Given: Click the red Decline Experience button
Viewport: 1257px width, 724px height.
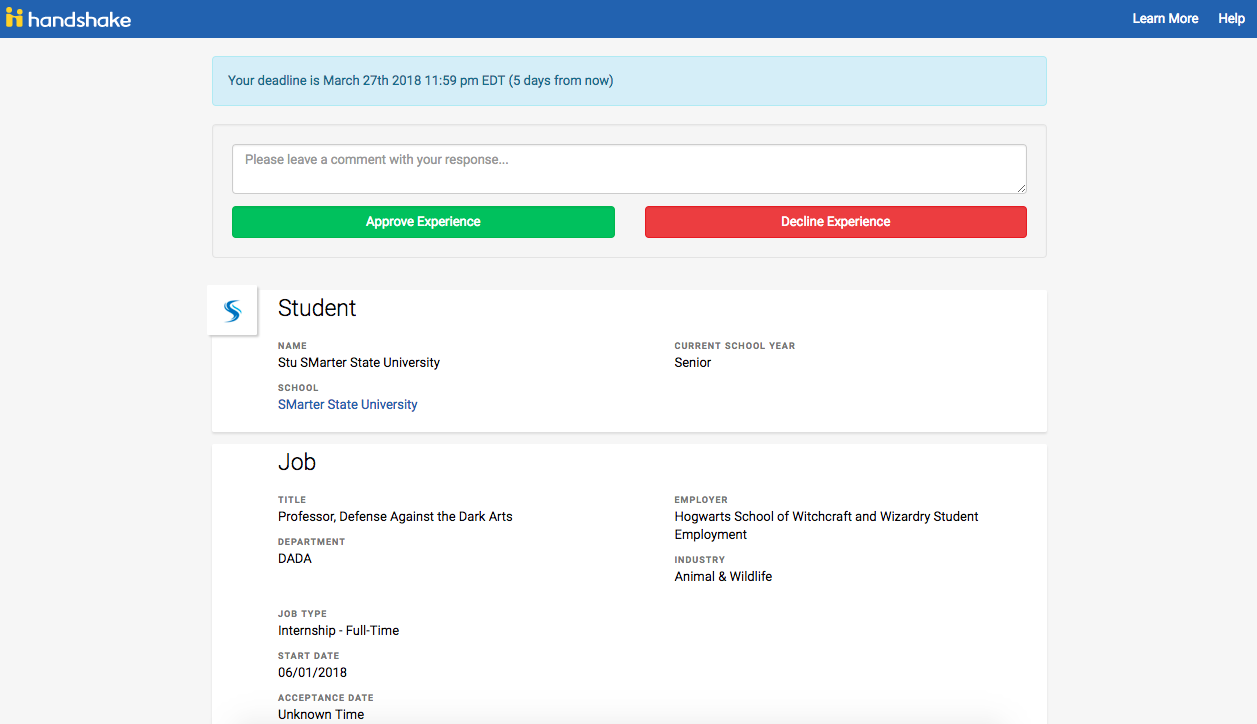Looking at the screenshot, I should pyautogui.click(x=836, y=222).
